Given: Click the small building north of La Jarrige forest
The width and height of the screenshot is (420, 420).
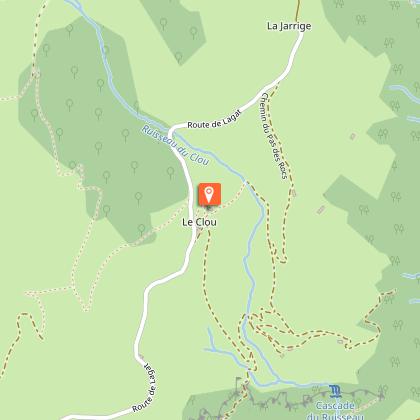Looking at the screenshot, I should point(353,136).
